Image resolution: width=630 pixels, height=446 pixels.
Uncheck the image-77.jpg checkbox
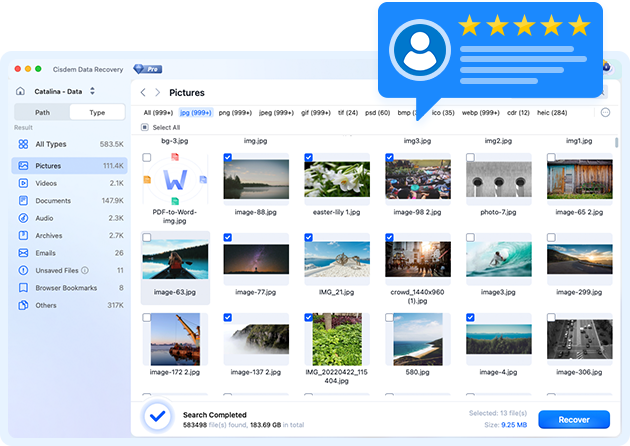(228, 237)
